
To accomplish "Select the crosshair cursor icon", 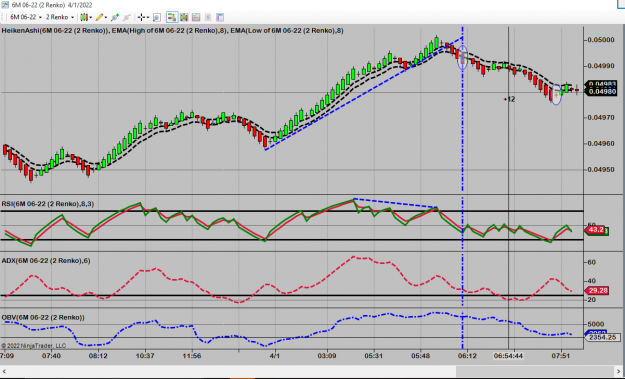I will [141, 17].
